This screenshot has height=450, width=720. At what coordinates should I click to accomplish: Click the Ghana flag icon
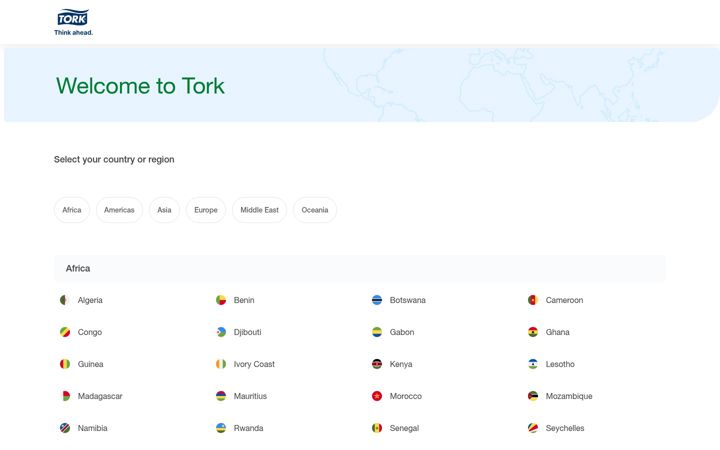[533, 332]
